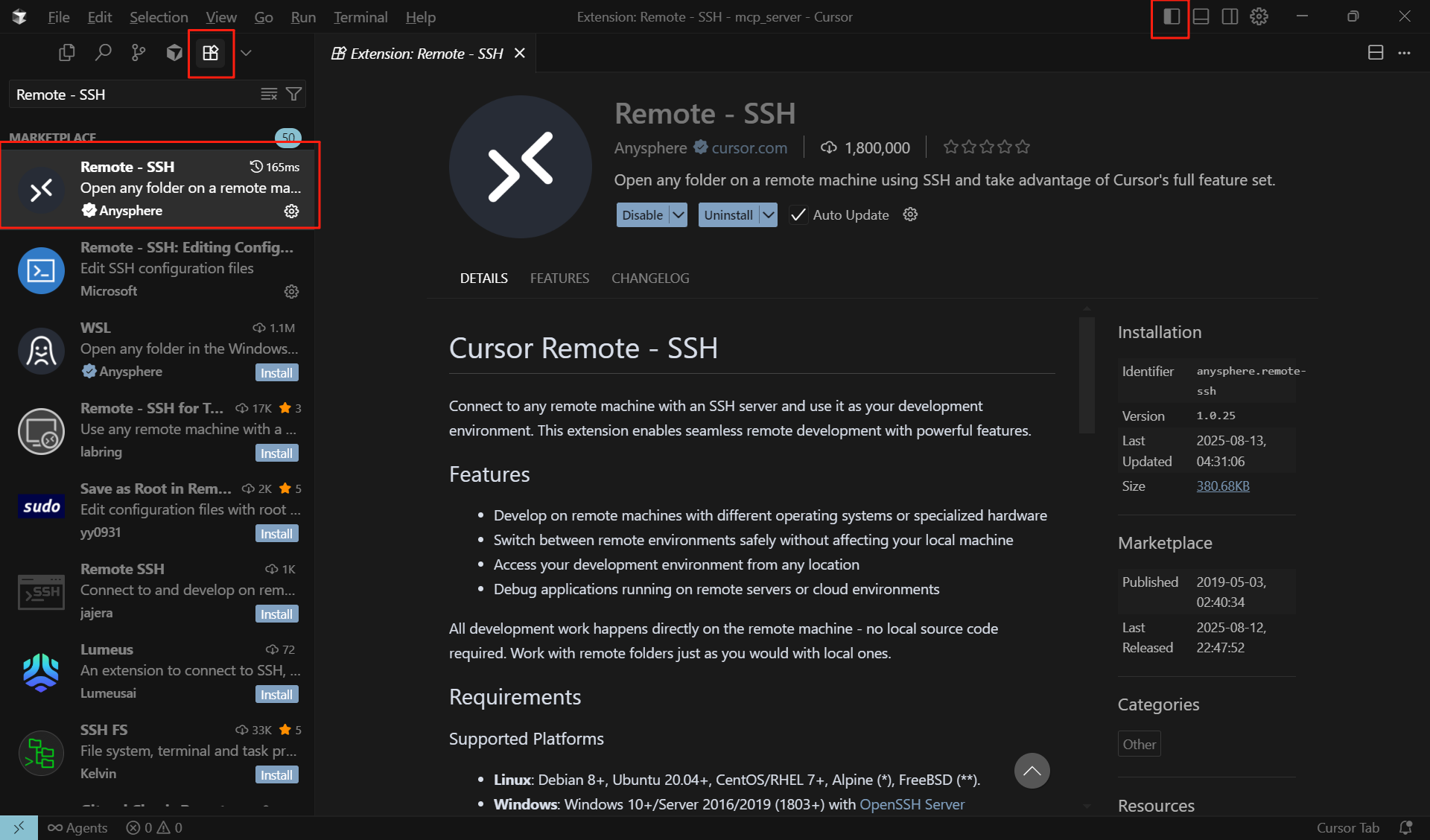Open the Go menu

pos(264,16)
